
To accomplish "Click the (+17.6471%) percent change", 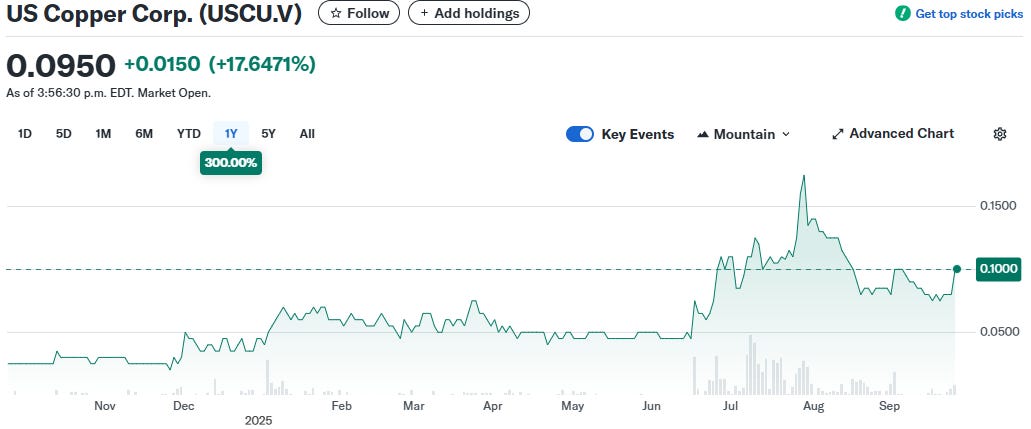I will pyautogui.click(x=262, y=64).
